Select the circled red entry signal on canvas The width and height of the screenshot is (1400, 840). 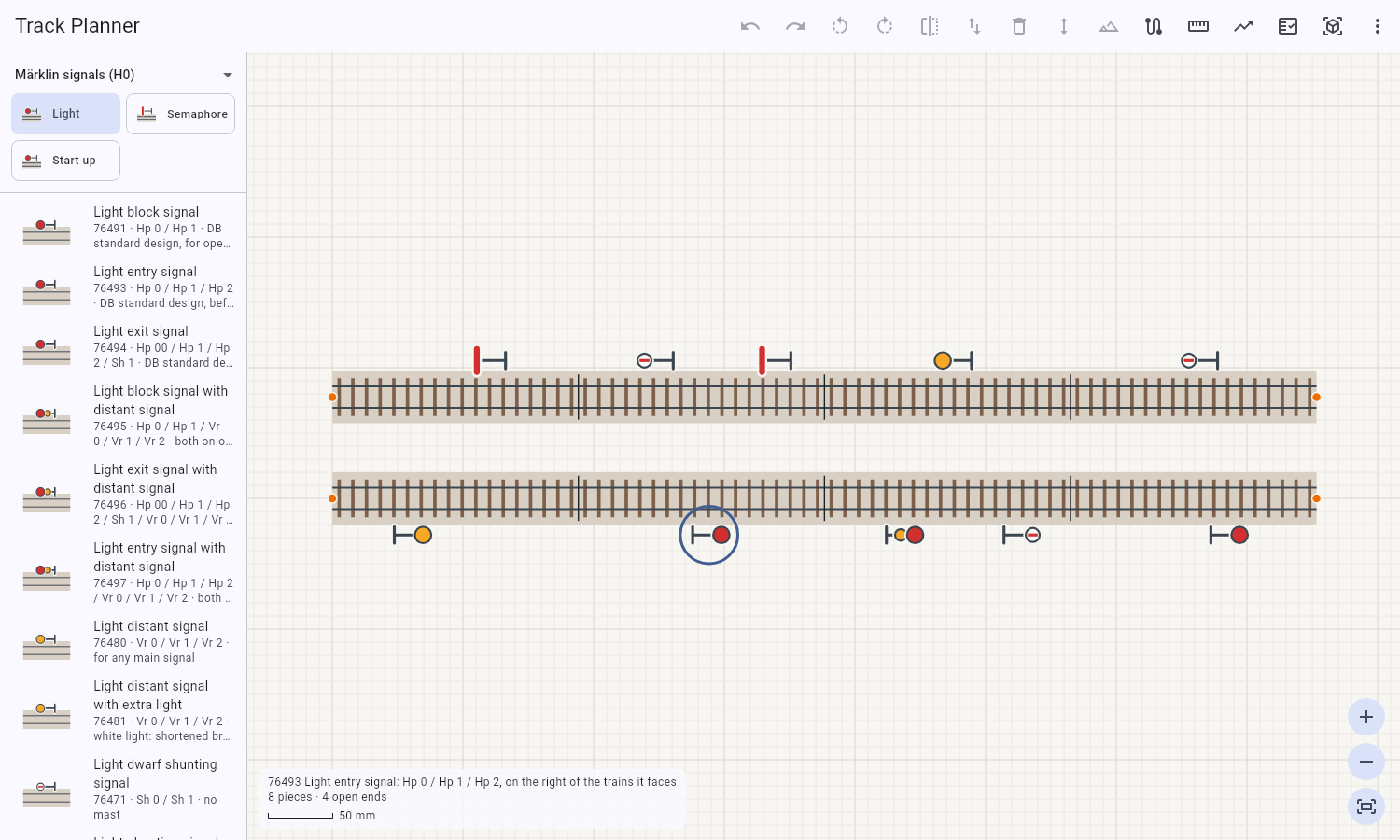point(711,535)
